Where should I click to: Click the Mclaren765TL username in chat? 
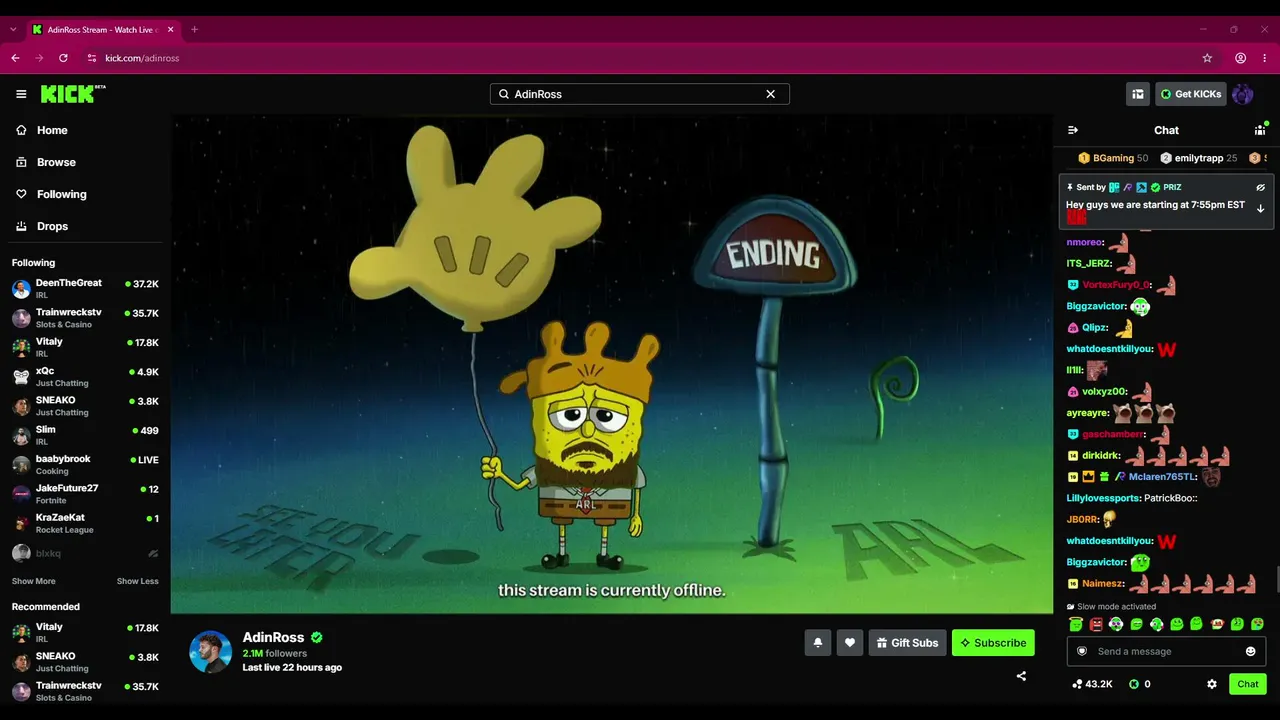[x=1161, y=477]
